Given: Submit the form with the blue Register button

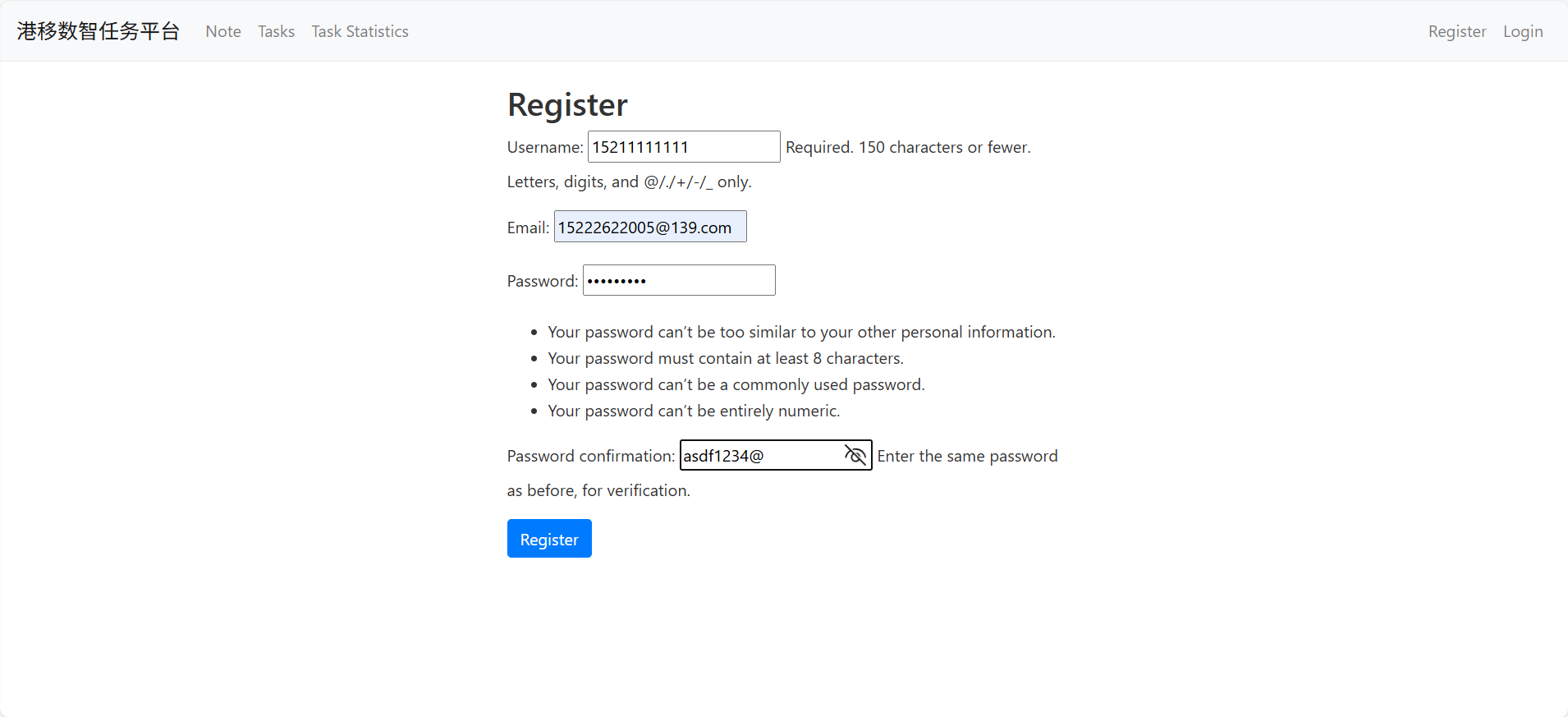Looking at the screenshot, I should tap(549, 539).
